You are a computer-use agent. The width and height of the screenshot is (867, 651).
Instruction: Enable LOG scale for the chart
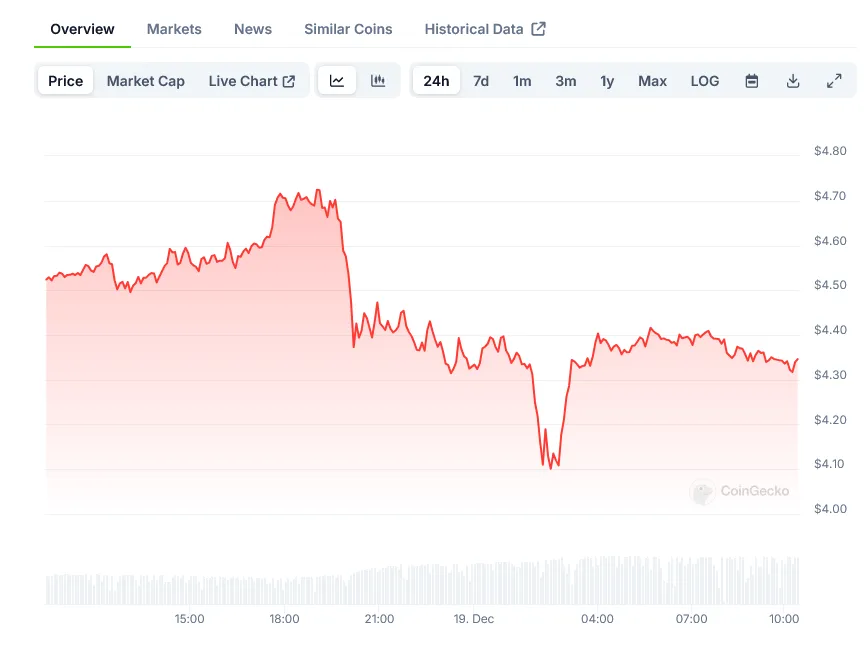tap(704, 81)
